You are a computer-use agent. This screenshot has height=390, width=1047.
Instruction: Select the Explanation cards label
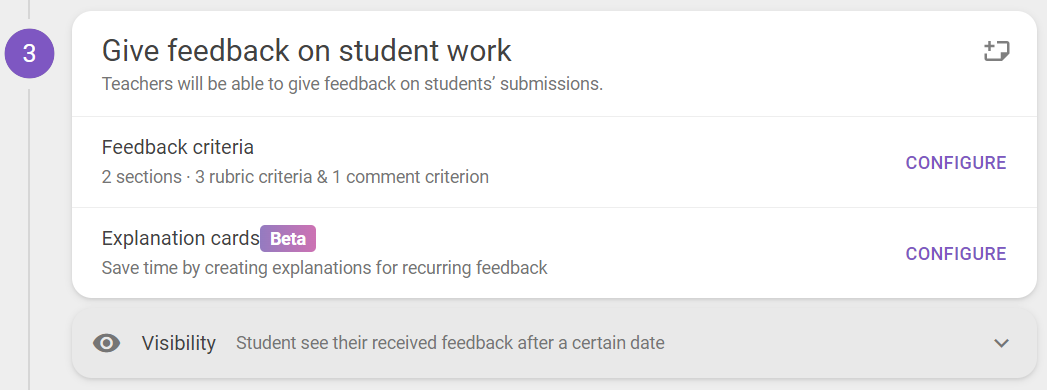click(x=180, y=238)
